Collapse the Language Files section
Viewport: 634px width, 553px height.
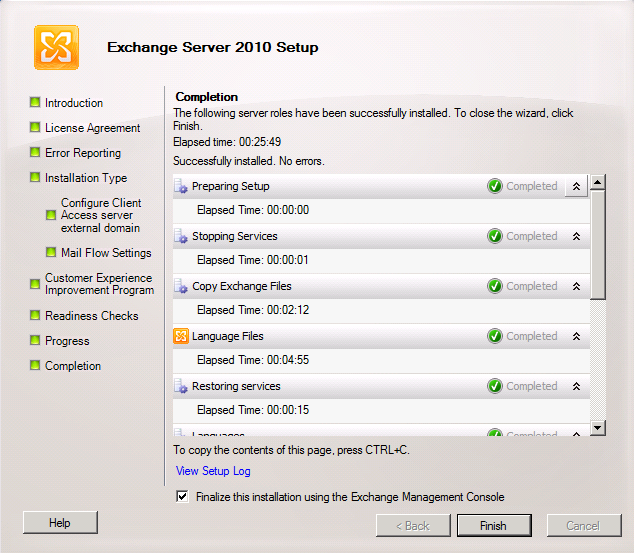(x=576, y=336)
